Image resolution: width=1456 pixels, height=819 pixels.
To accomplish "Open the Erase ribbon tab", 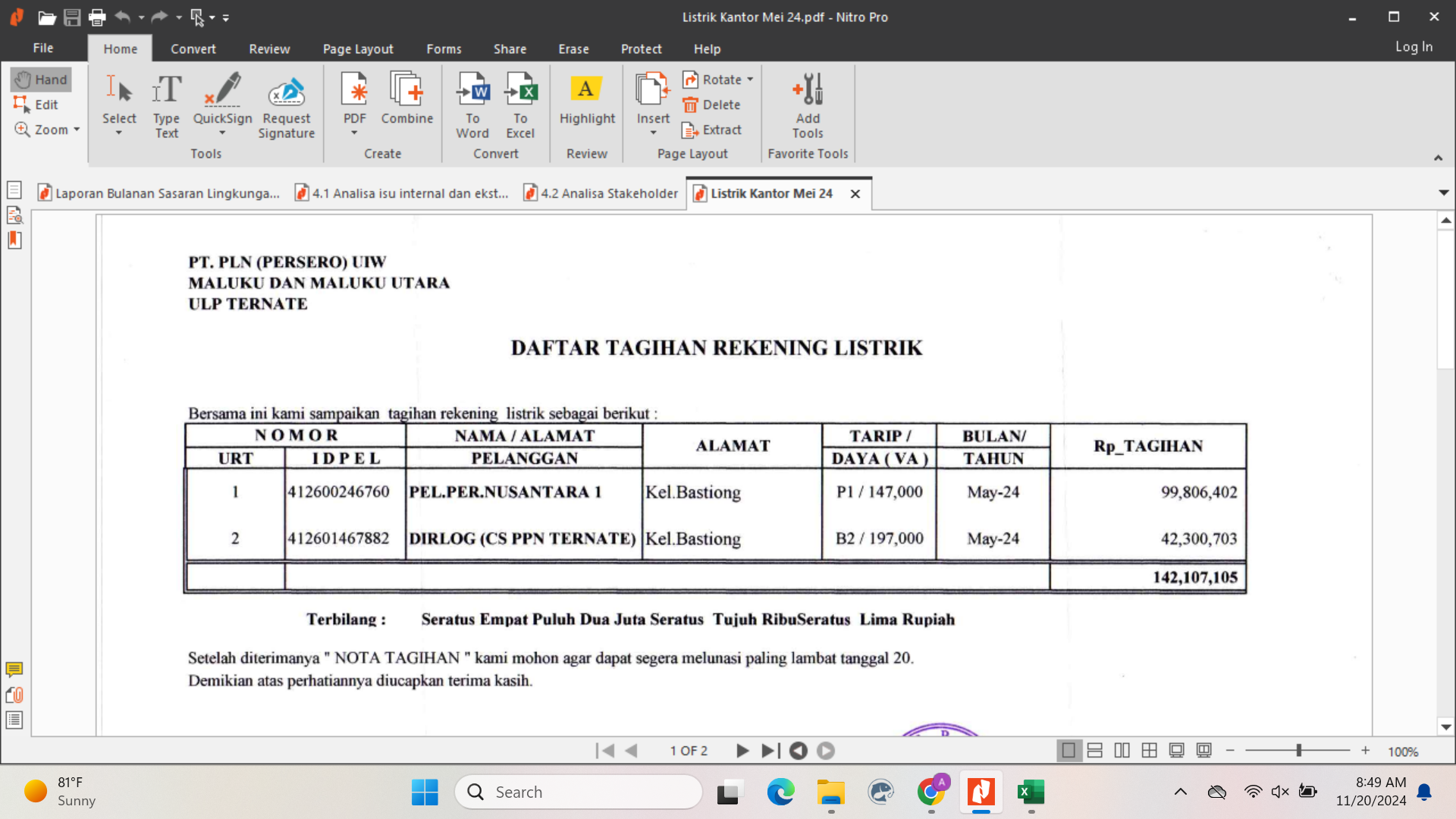I will click(x=573, y=49).
